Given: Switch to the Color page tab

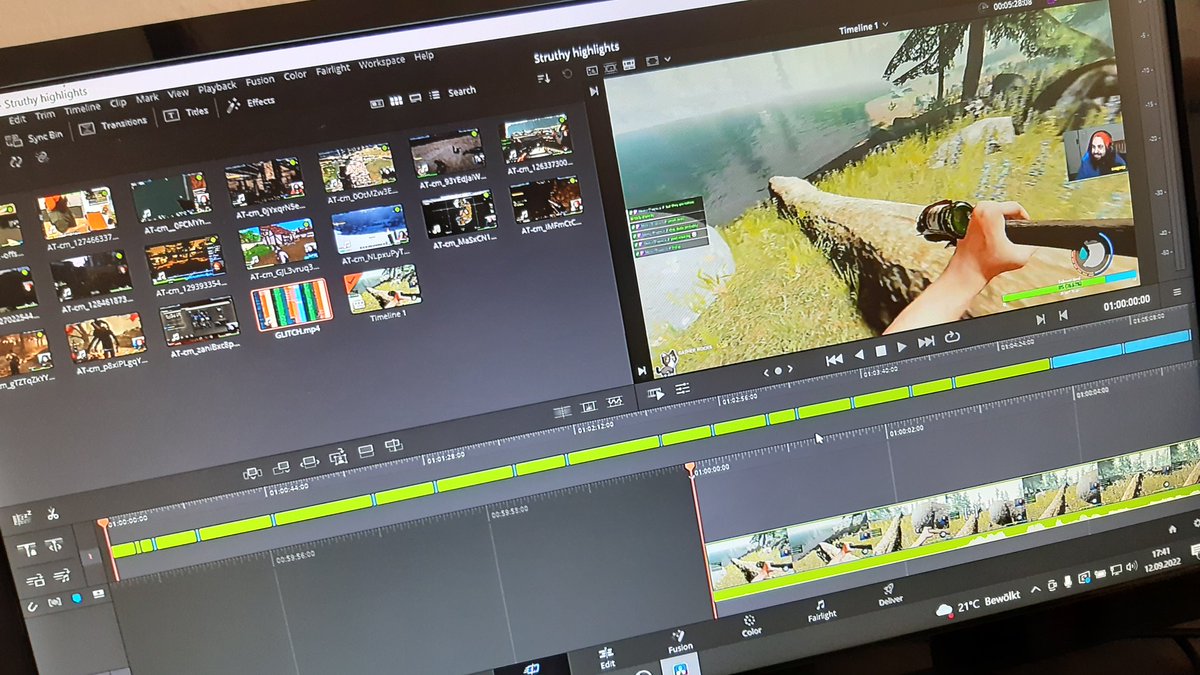Looking at the screenshot, I should pos(750,625).
